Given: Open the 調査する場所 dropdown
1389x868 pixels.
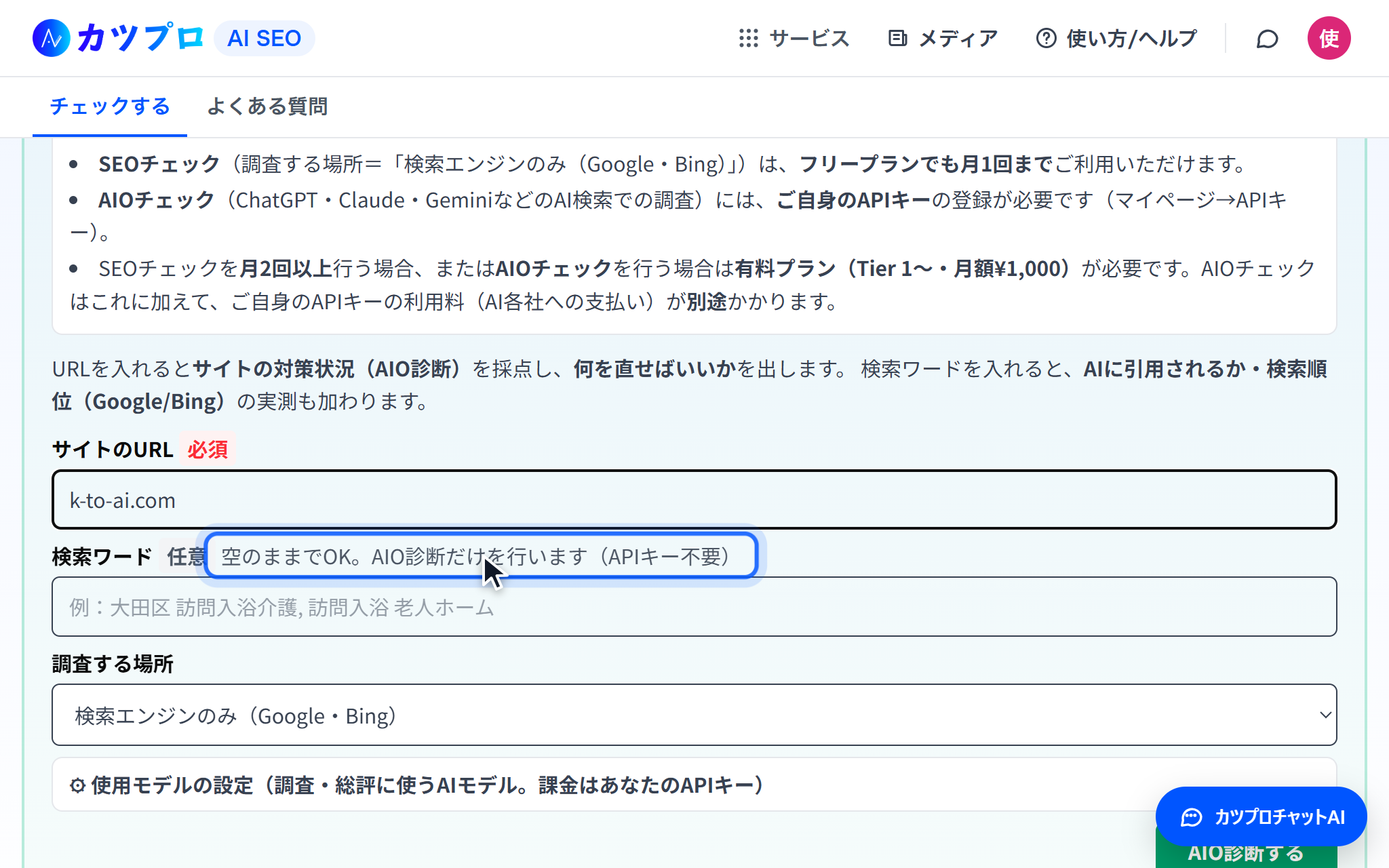Looking at the screenshot, I should click(x=694, y=715).
